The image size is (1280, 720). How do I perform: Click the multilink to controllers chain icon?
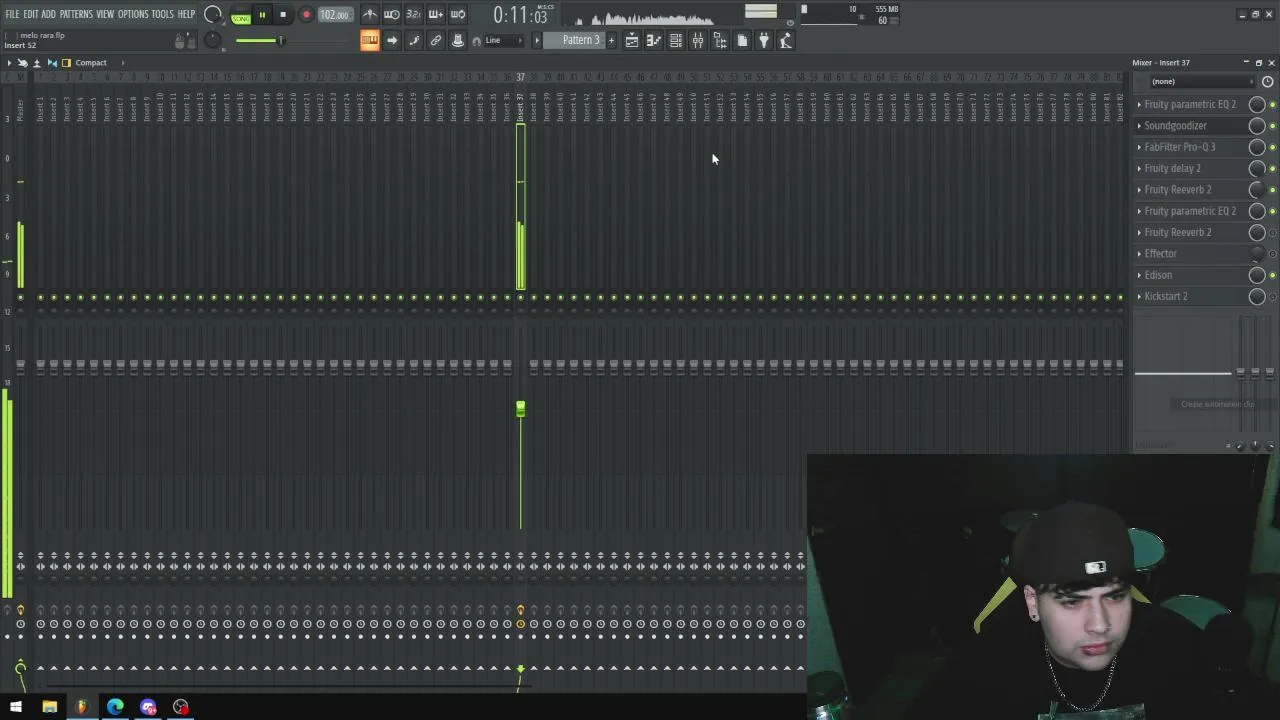coord(436,40)
